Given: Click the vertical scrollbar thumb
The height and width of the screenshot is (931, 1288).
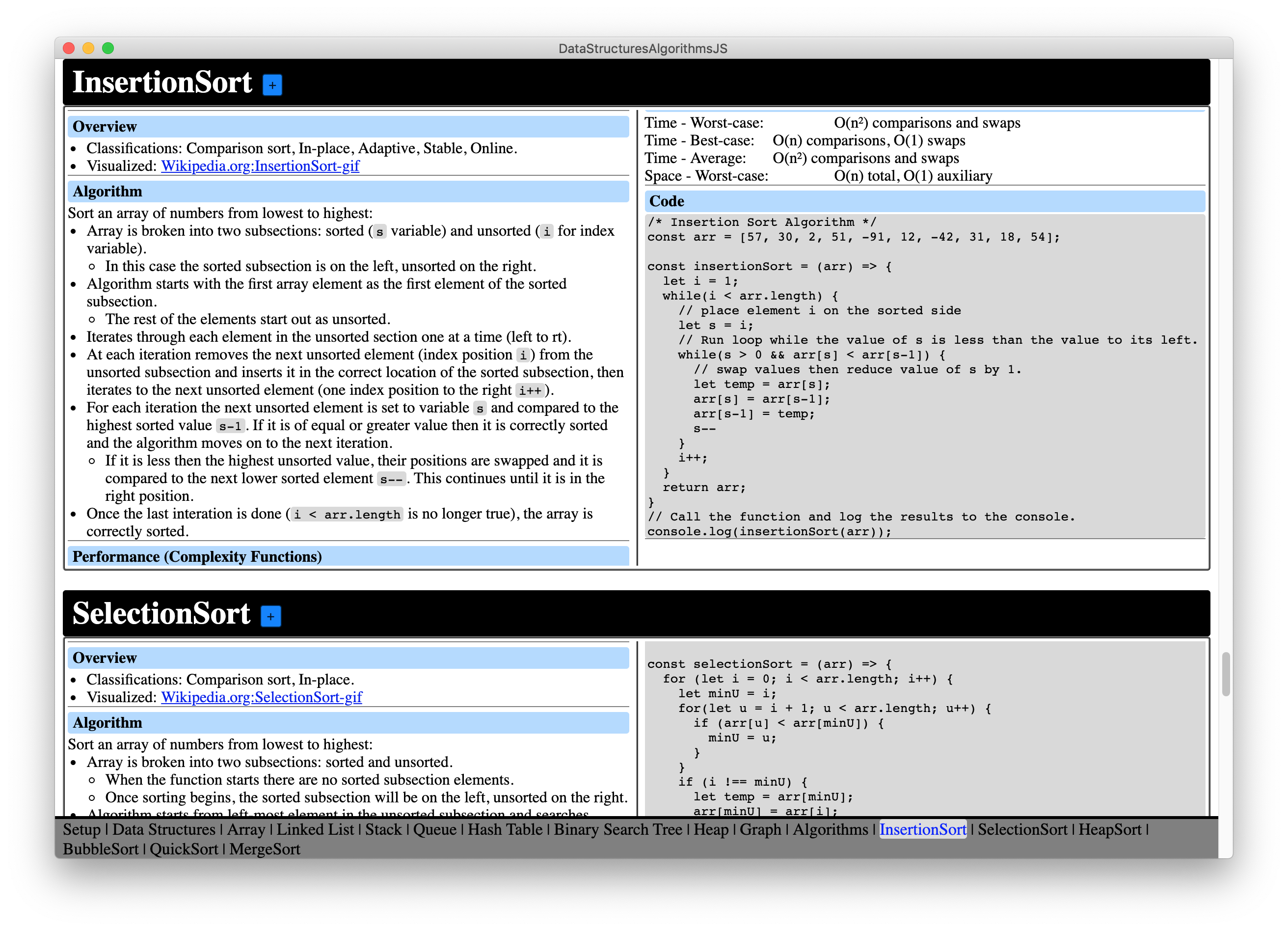Looking at the screenshot, I should pyautogui.click(x=1226, y=674).
